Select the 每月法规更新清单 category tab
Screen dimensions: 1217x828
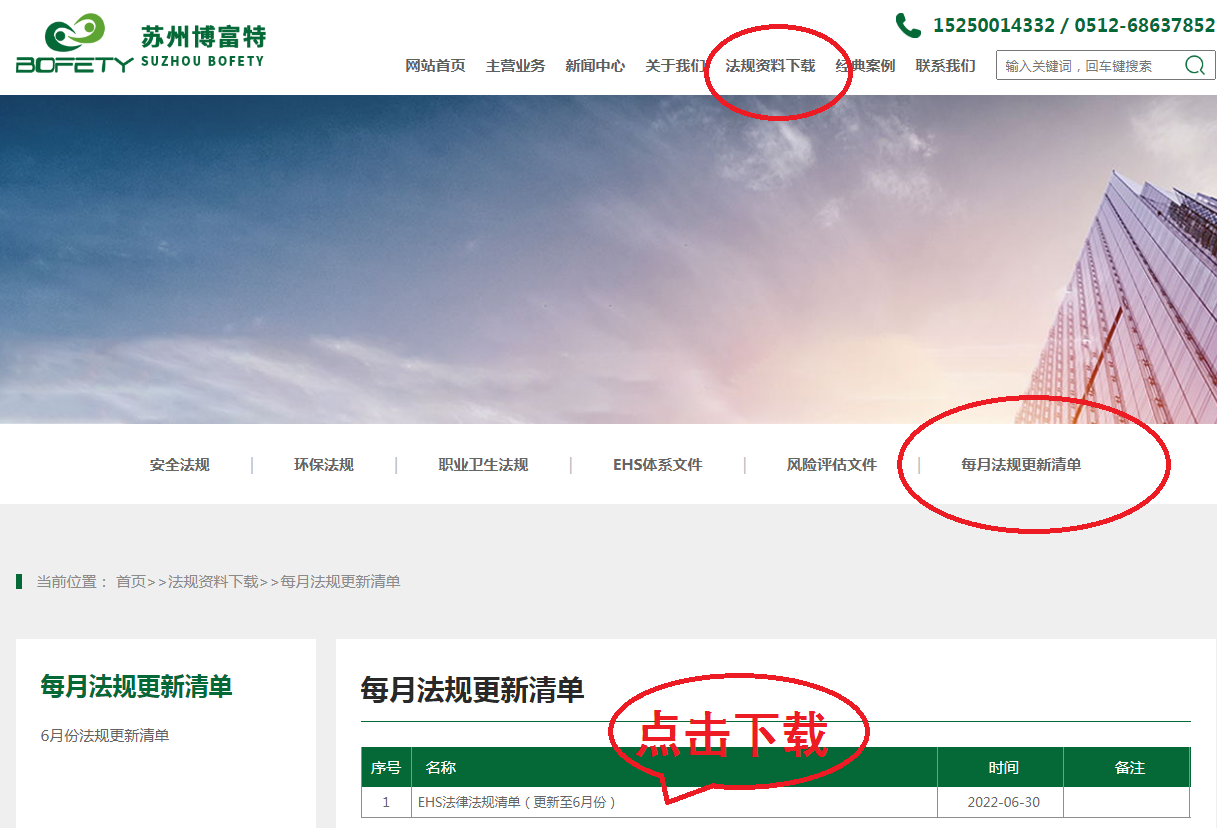(x=1021, y=465)
